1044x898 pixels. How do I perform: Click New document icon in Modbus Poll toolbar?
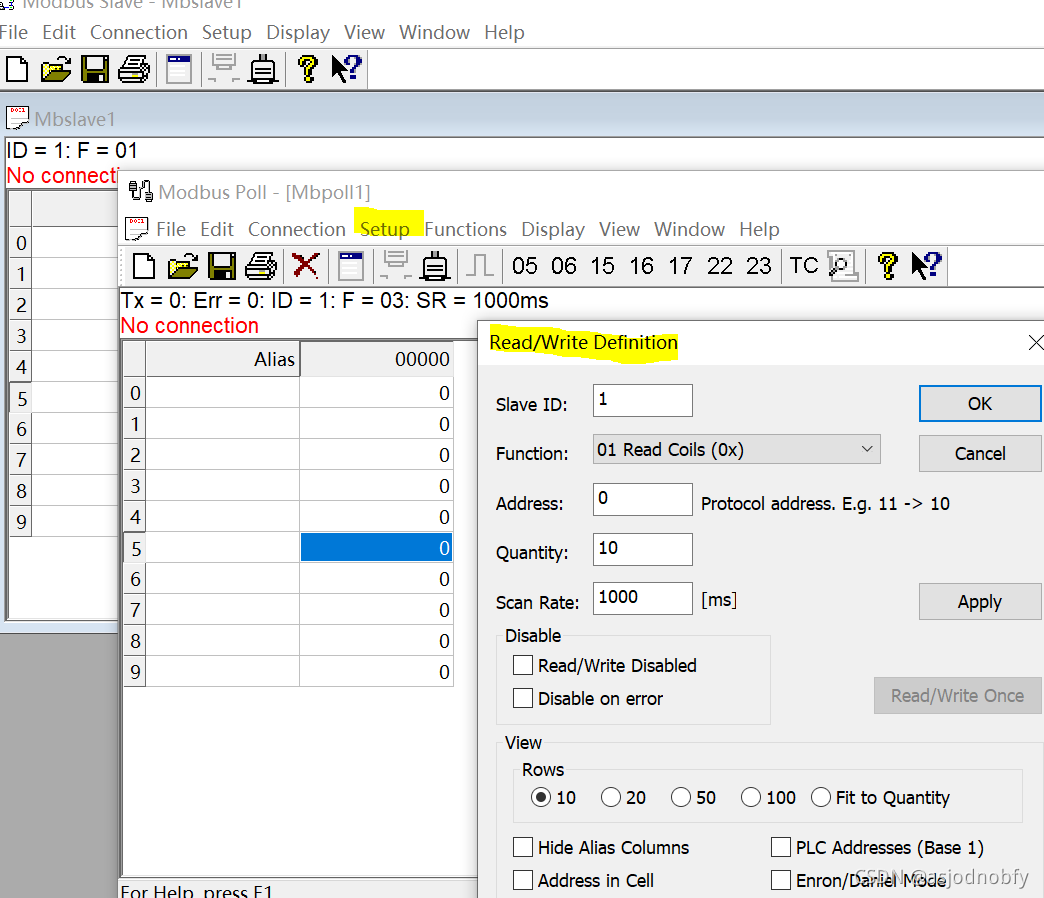pyautogui.click(x=144, y=266)
